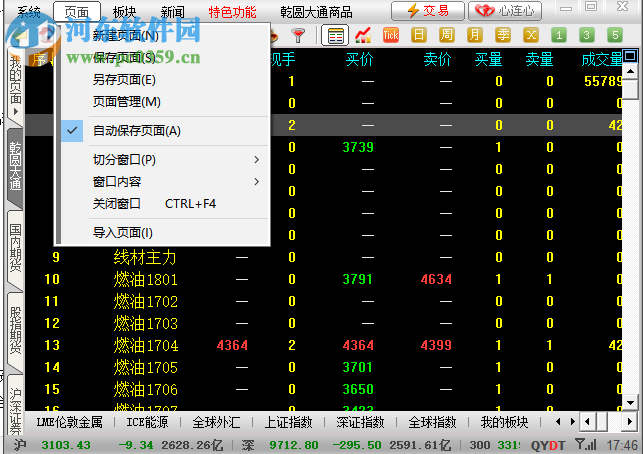
Task: Select the 1-minute period icon
Action: pyautogui.click(x=559, y=35)
